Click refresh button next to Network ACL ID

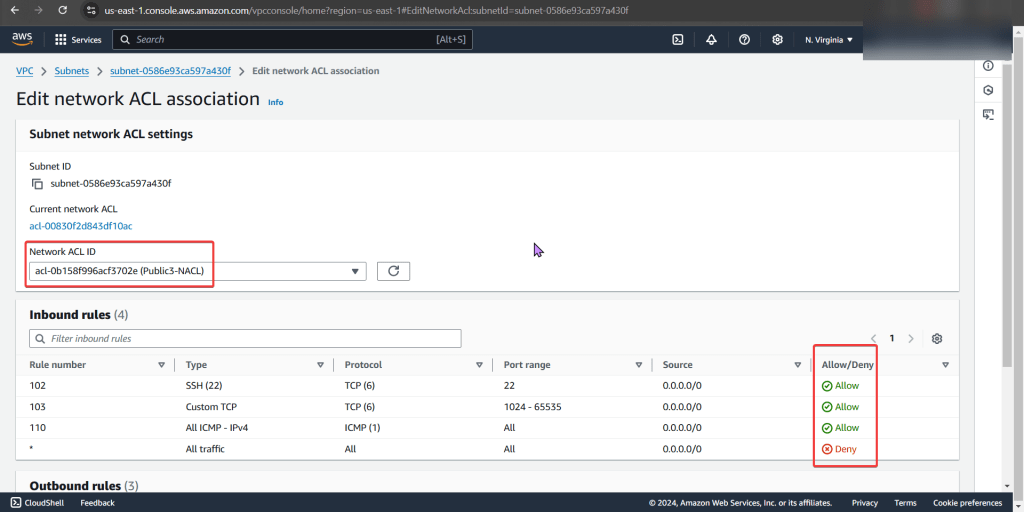click(x=393, y=271)
